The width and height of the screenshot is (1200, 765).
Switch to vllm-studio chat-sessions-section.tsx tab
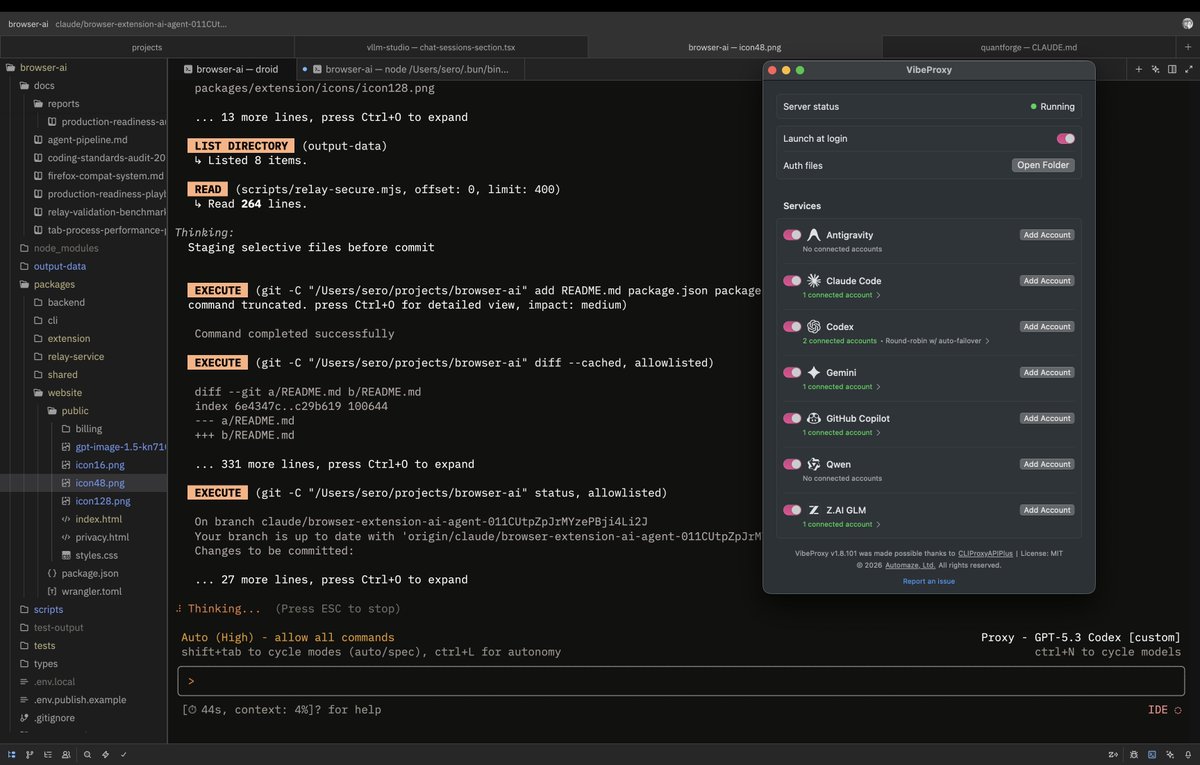(441, 47)
